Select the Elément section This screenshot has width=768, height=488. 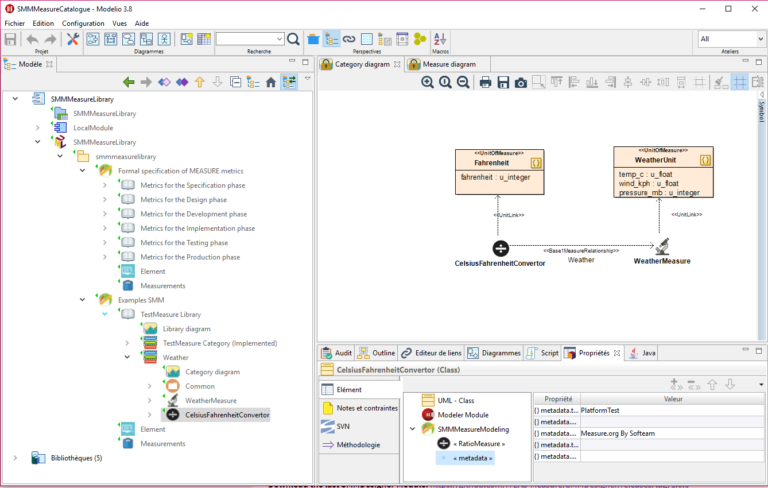[360, 390]
